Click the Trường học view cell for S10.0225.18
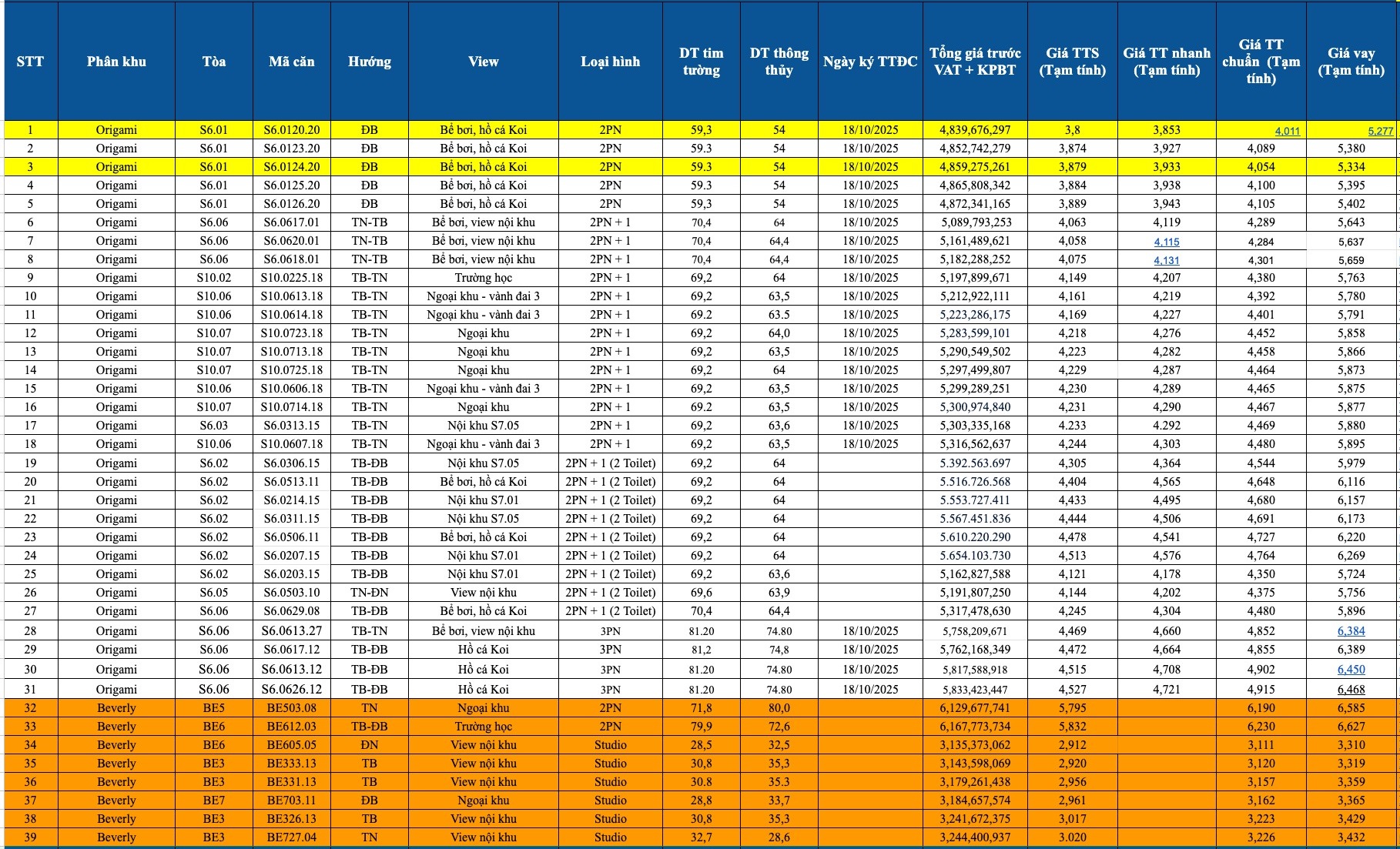This screenshot has width=1400, height=849. click(483, 278)
